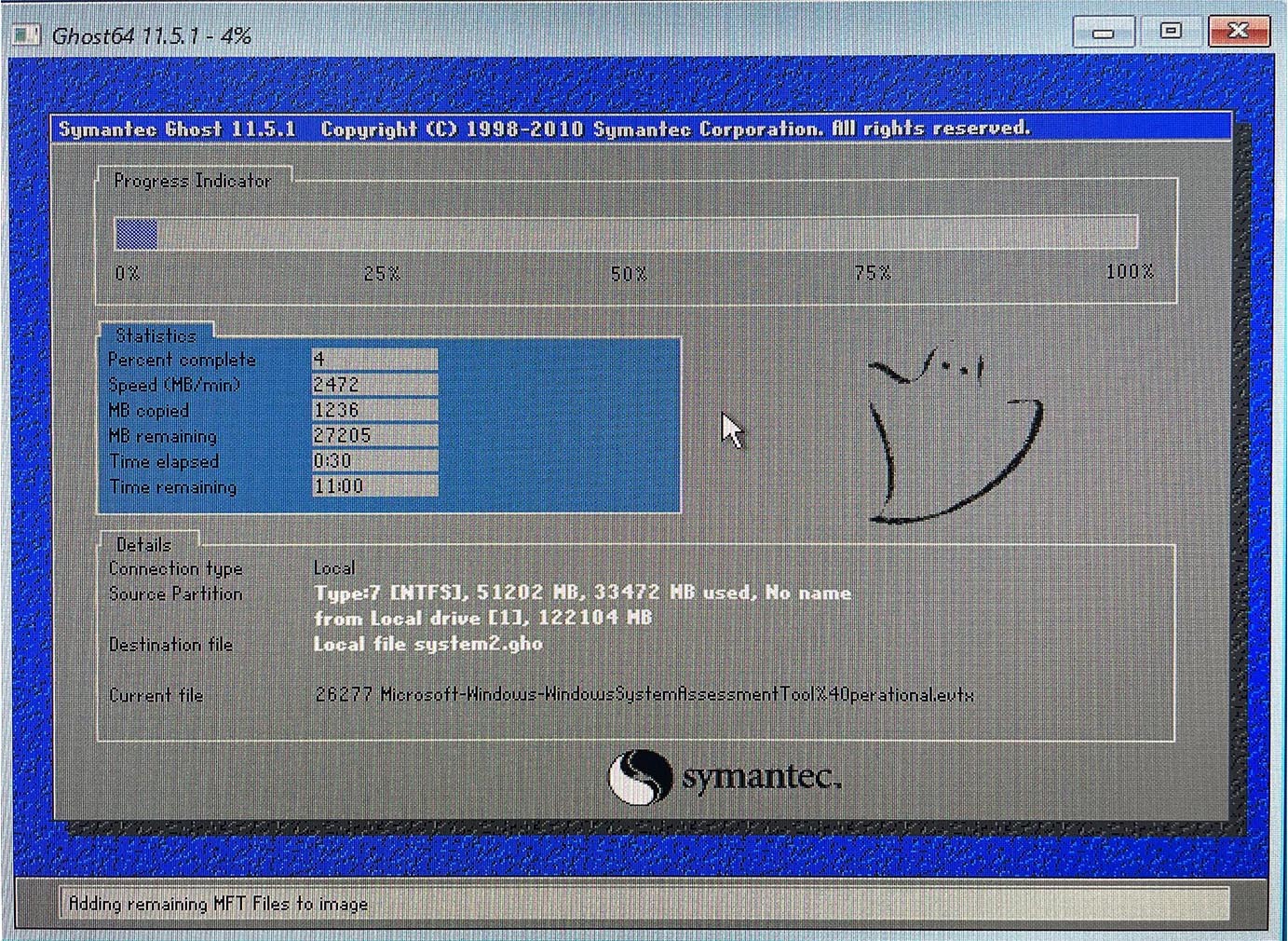Click the Symantec yin-yang logo
The width and height of the screenshot is (1288, 941).
click(x=640, y=777)
